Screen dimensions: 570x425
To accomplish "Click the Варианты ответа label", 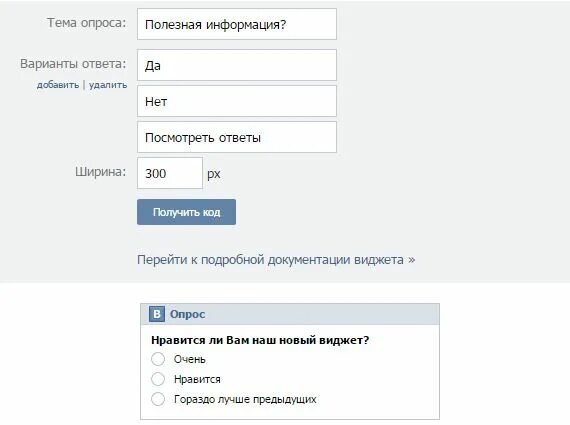I will tap(73, 64).
